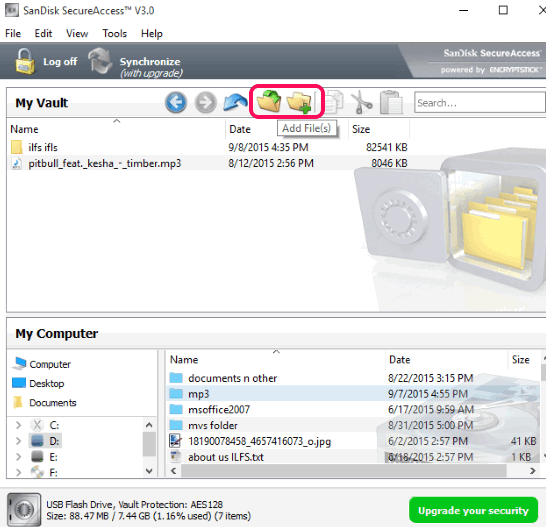The width and height of the screenshot is (546, 527).
Task: Expand the E: drive tree node
Action: 18,457
